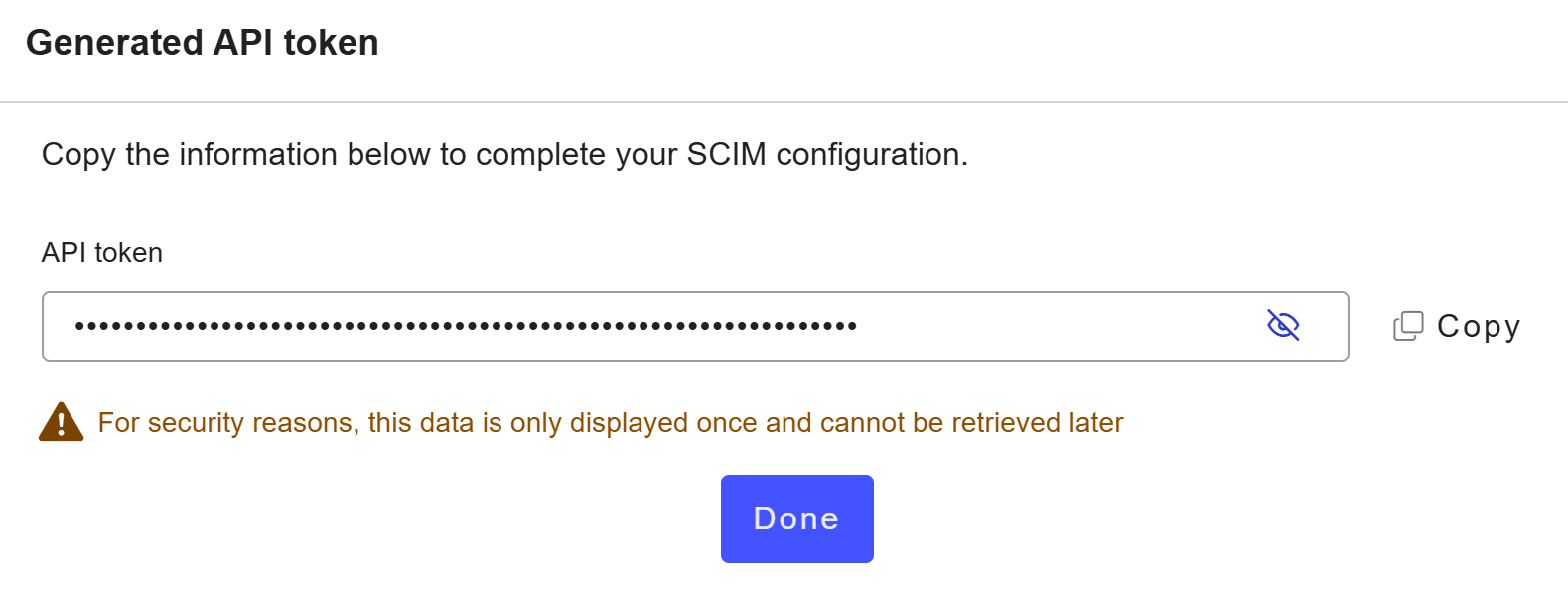1568x591 pixels.
Task: Click the 'Generated API token' heading
Action: (203, 43)
